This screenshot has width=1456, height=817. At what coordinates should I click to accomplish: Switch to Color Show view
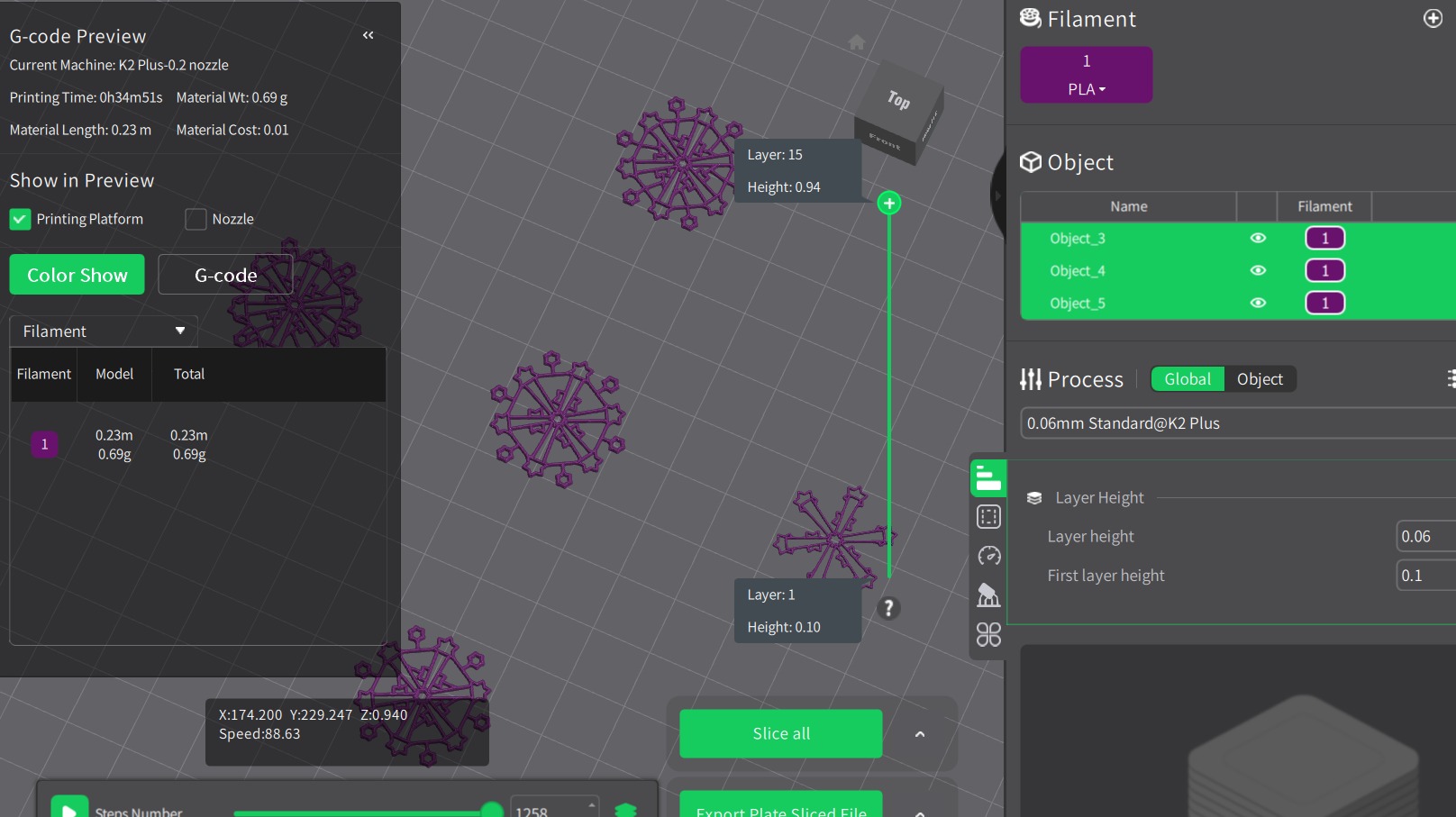[77, 275]
